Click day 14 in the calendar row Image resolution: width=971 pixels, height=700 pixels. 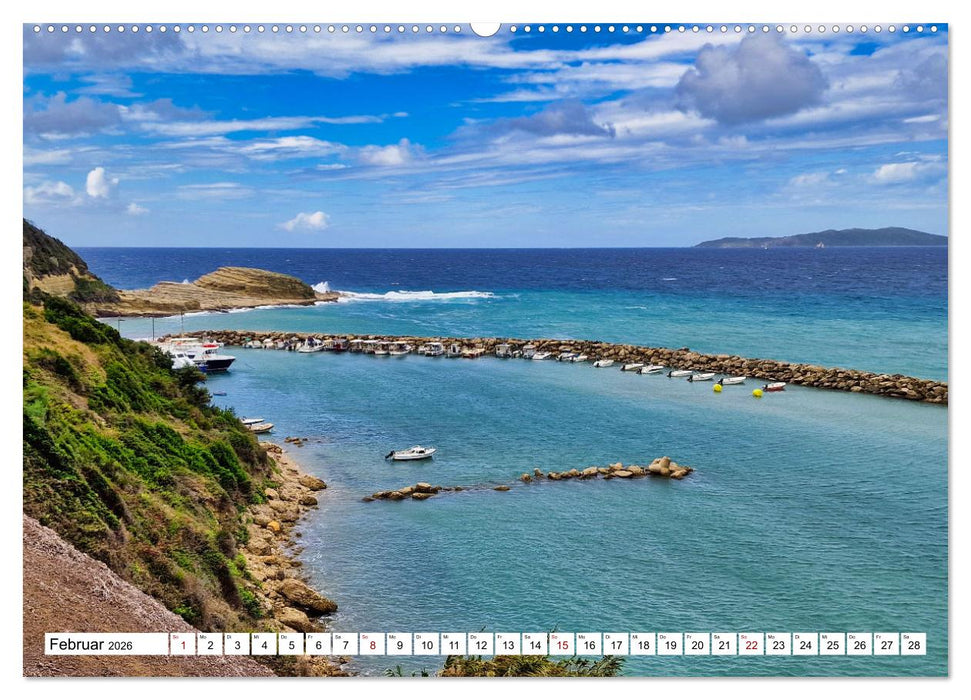(x=534, y=644)
